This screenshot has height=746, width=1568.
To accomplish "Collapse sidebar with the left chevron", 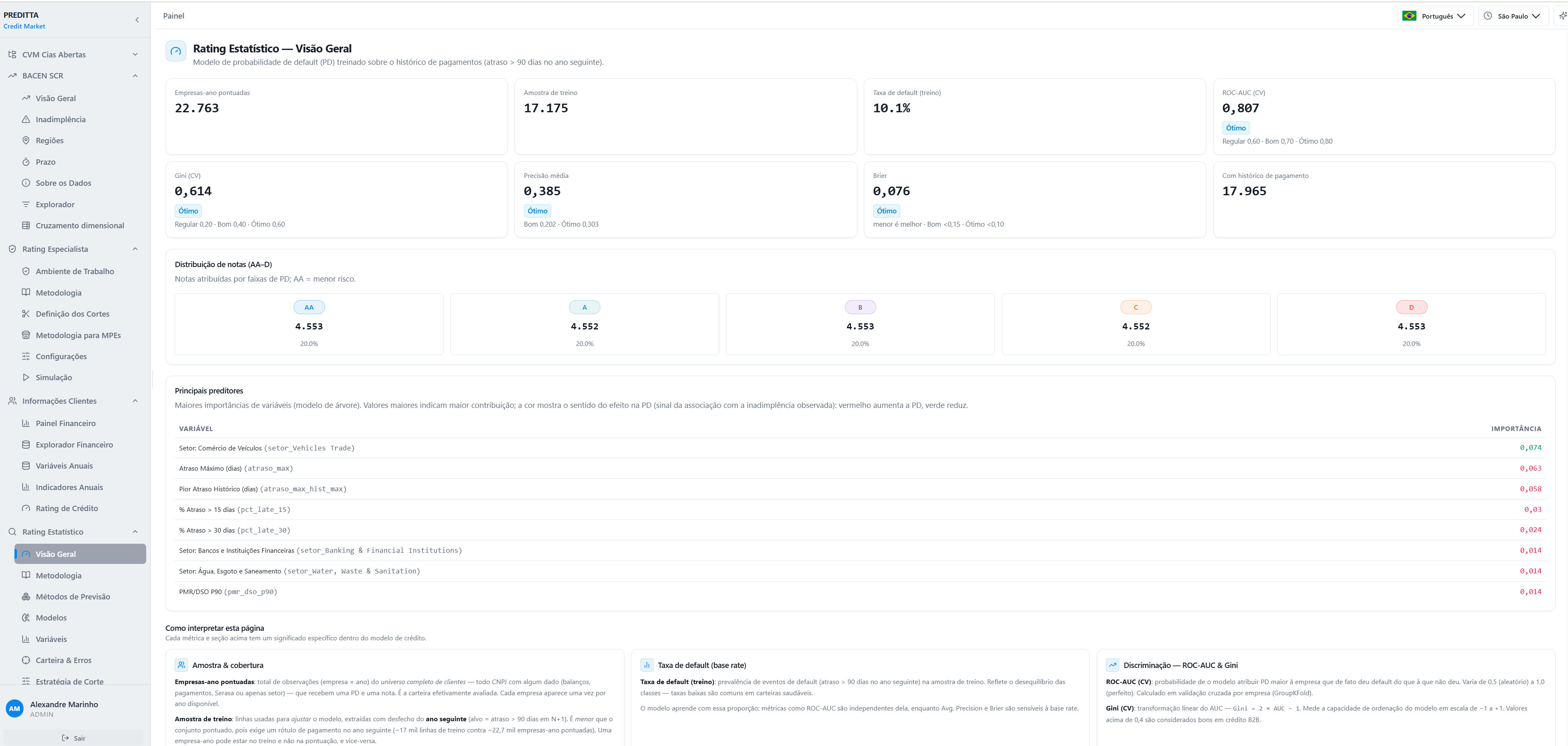I will pyautogui.click(x=137, y=20).
